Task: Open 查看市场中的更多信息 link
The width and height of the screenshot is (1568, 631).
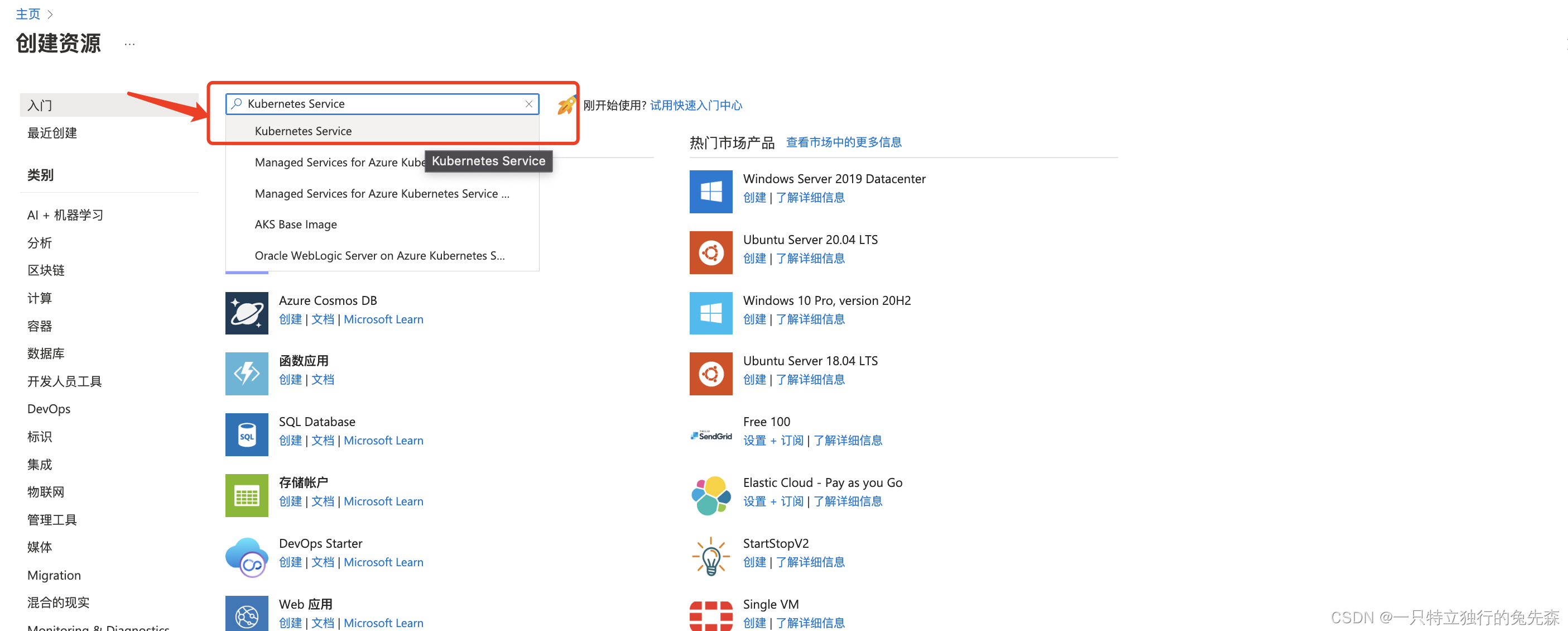Action: pos(844,142)
